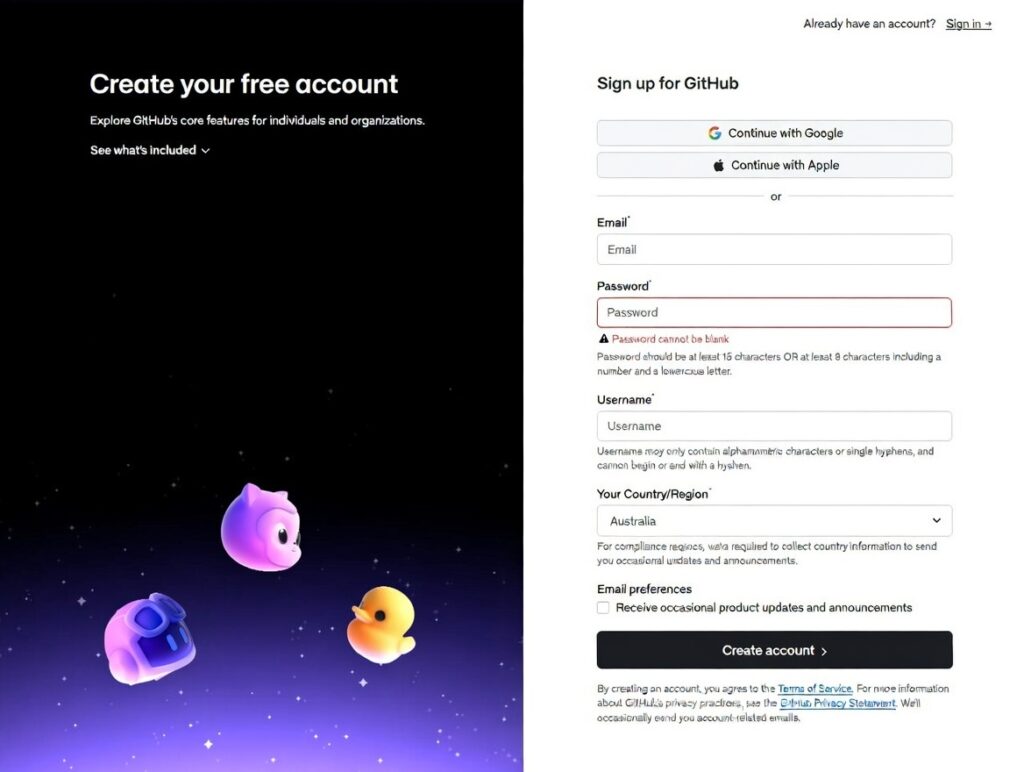Click the chevron next to See what's included
This screenshot has width=1024, height=772.
click(x=206, y=150)
